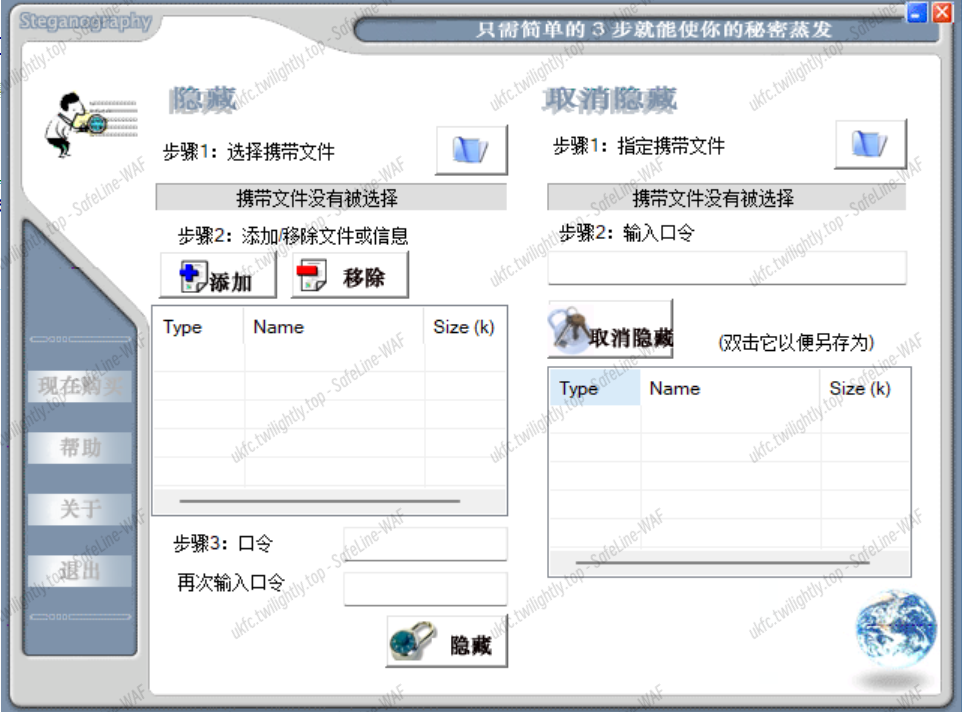Click the 添加 (Add) file button
The image size is (962, 712).
[x=218, y=277]
